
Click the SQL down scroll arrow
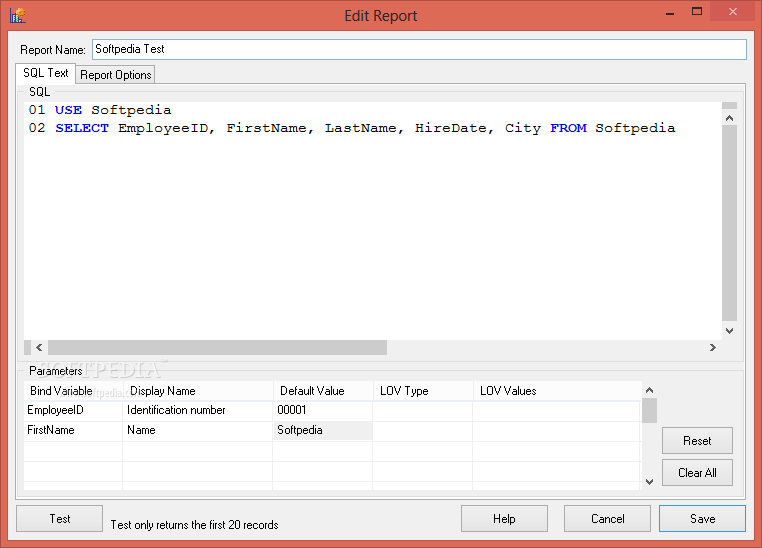[729, 330]
